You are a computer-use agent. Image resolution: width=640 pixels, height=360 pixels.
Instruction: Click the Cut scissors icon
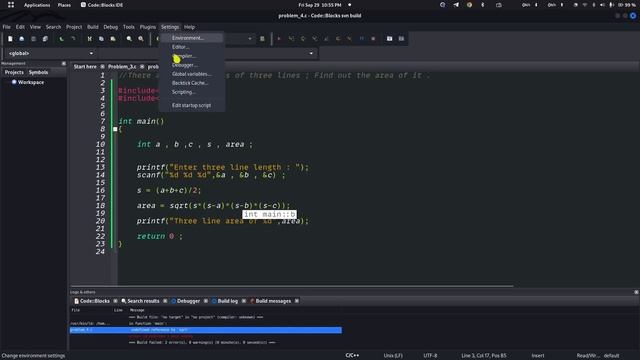click(89, 39)
